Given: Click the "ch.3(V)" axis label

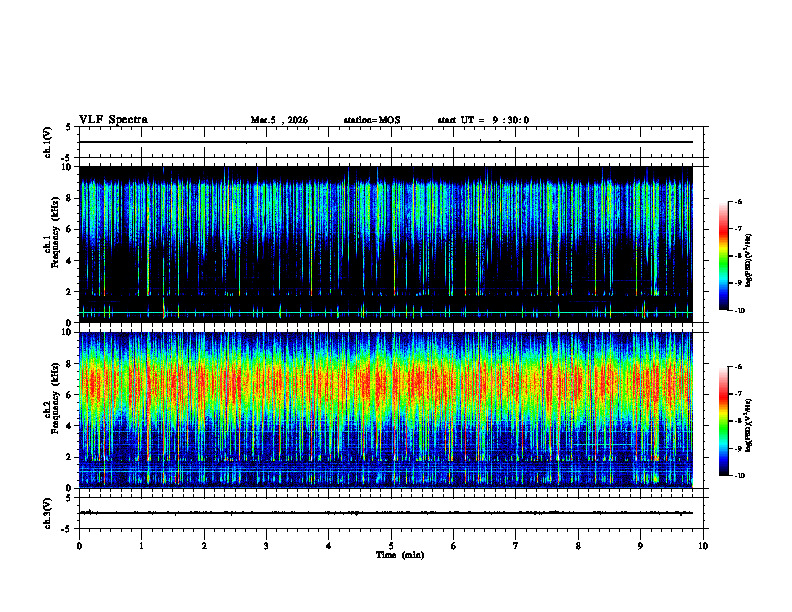Looking at the screenshot, I should (48, 513).
